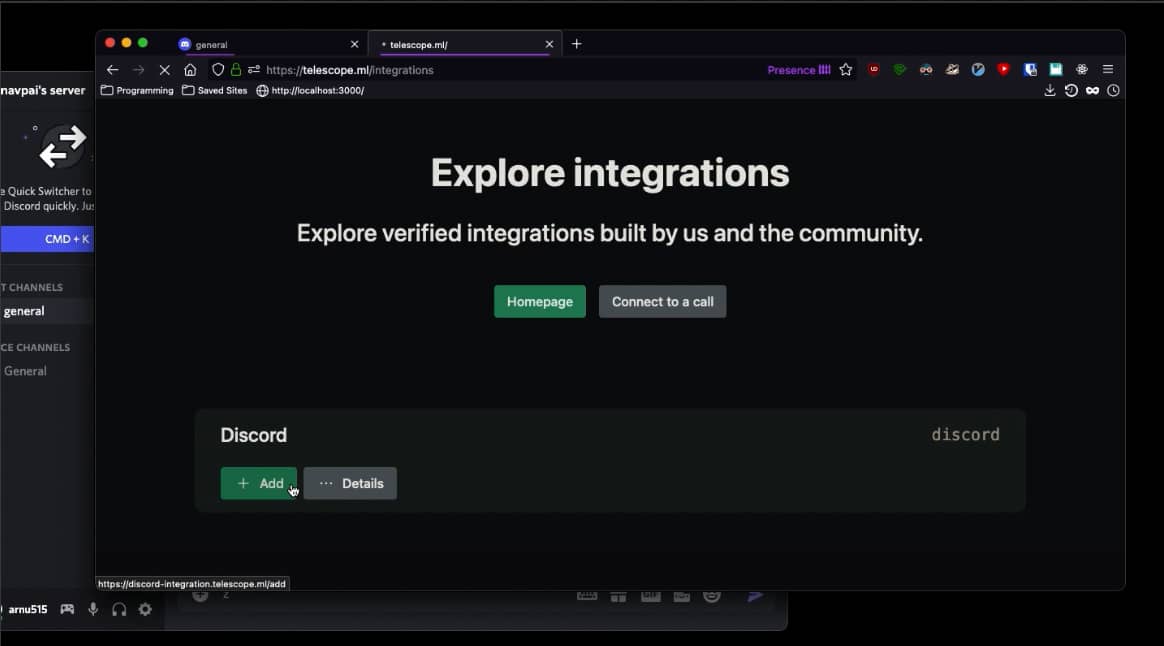Click the history counter-clockwise clock icon
Viewport: 1164px width, 646px height.
click(1071, 91)
